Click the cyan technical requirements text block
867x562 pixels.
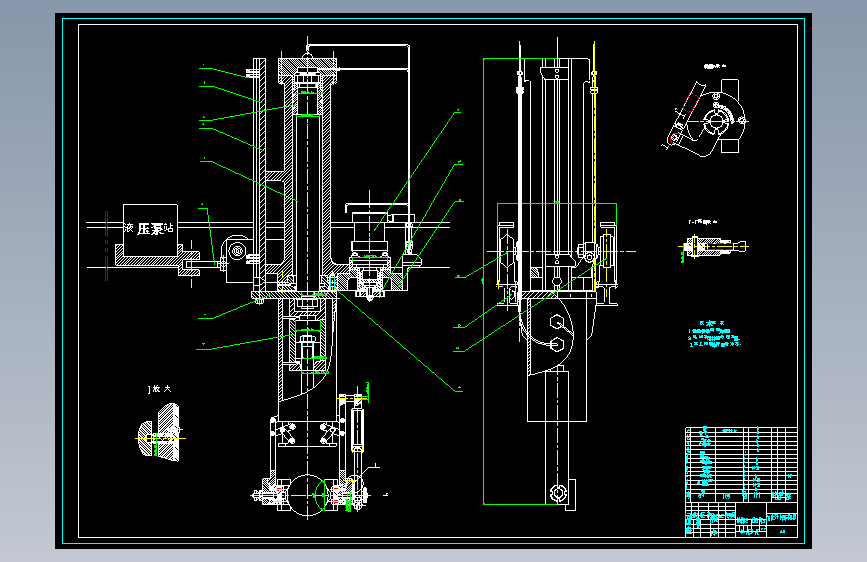pos(714,335)
